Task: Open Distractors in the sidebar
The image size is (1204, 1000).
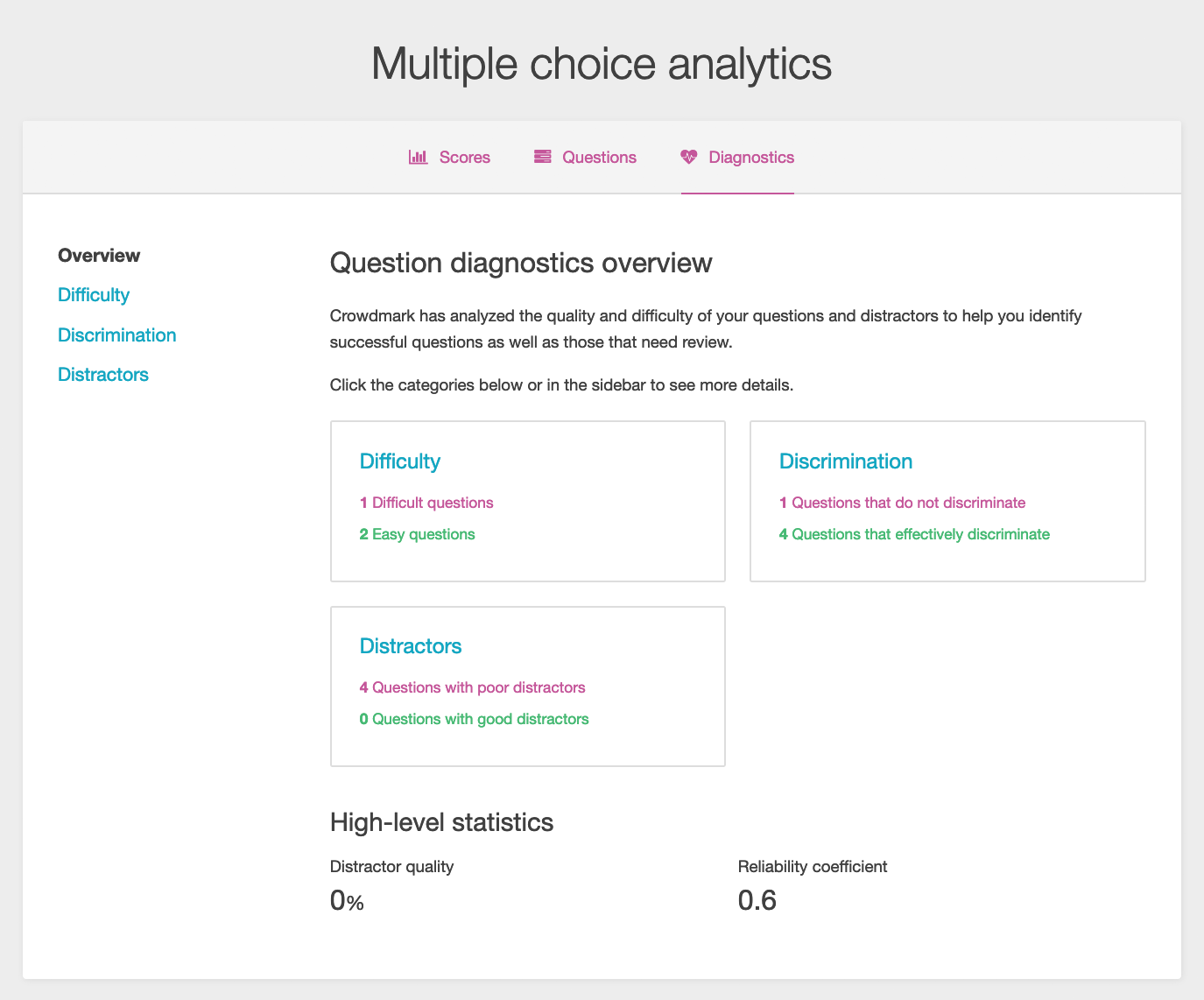Action: 103,375
